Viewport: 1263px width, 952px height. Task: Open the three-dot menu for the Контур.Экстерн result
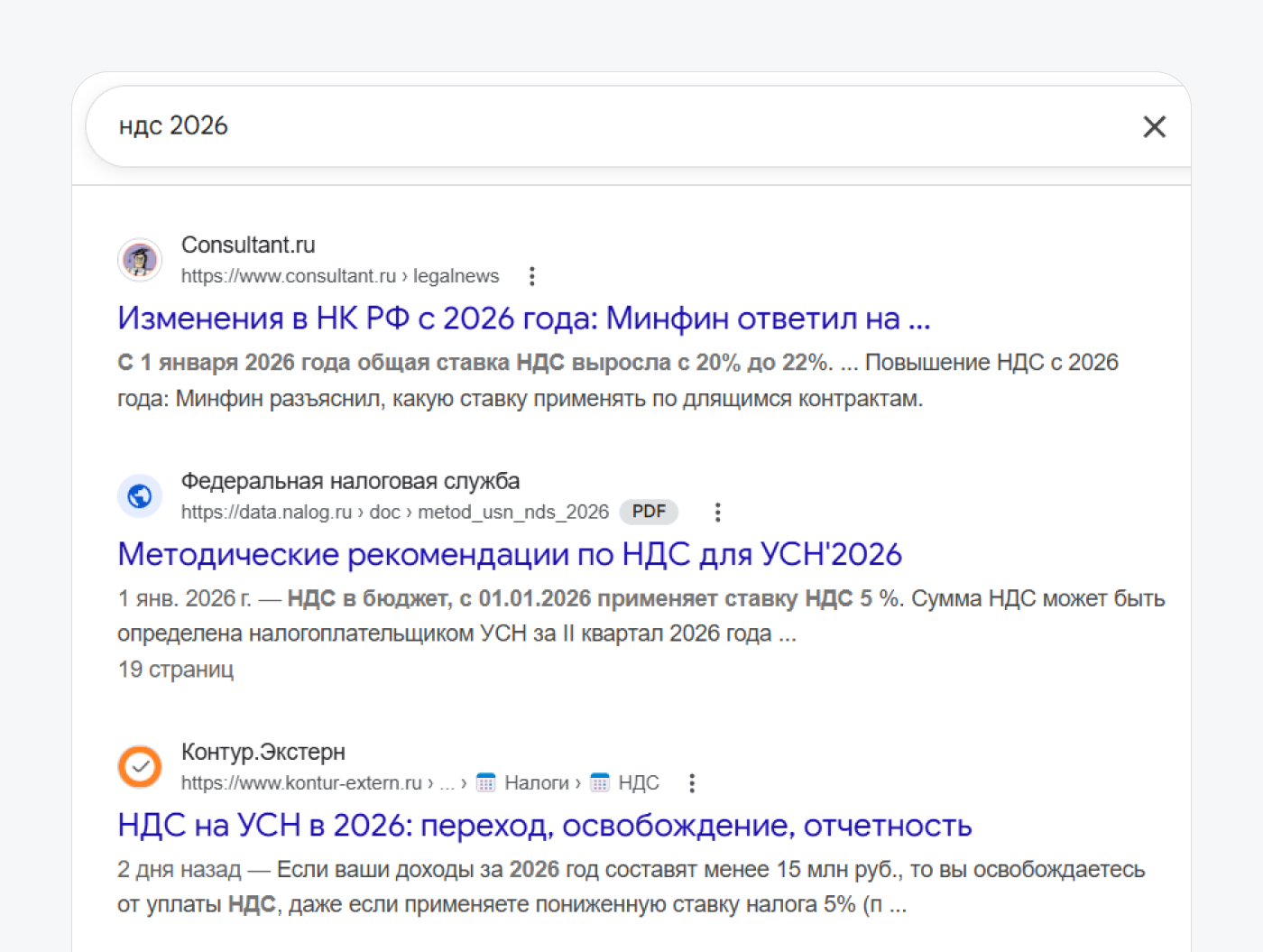click(692, 783)
